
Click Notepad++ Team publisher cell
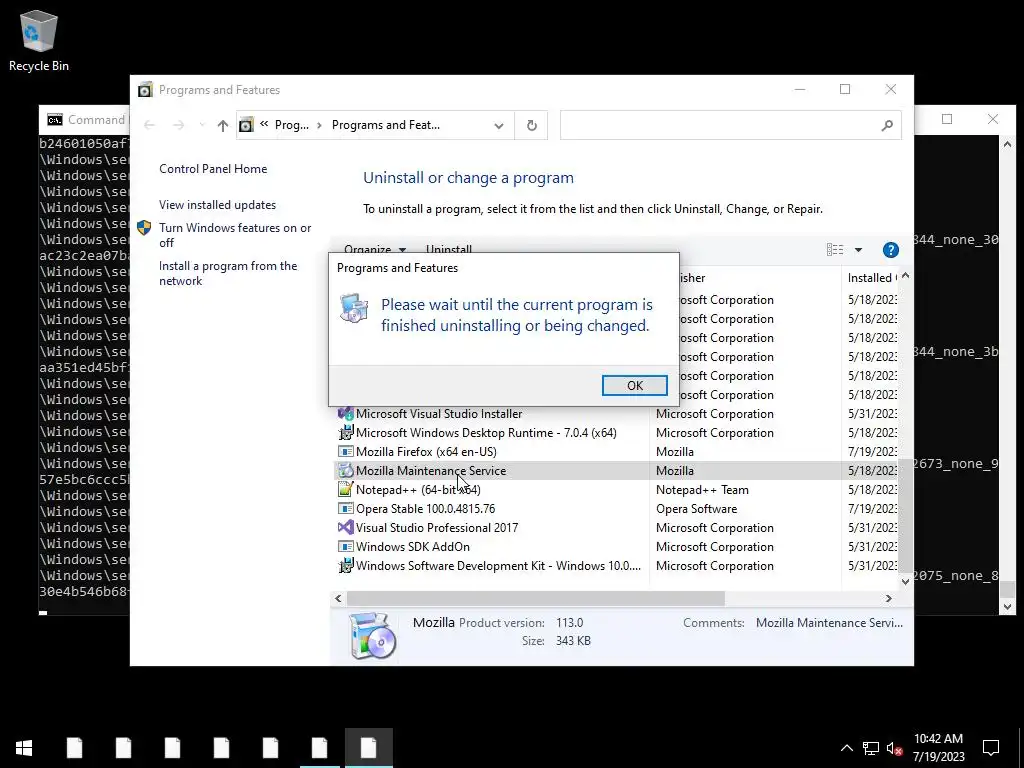(702, 490)
